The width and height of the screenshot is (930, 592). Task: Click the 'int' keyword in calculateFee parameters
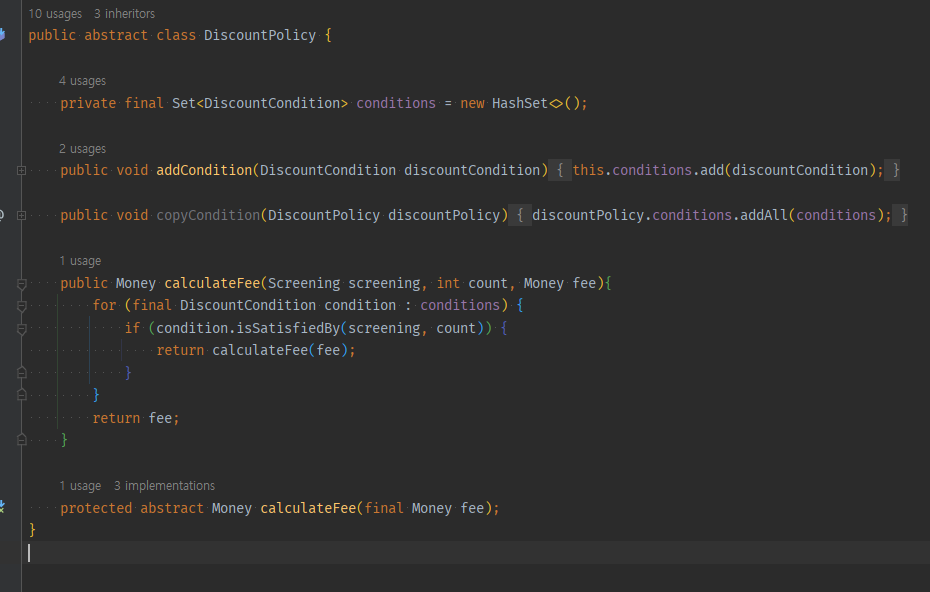(x=448, y=284)
